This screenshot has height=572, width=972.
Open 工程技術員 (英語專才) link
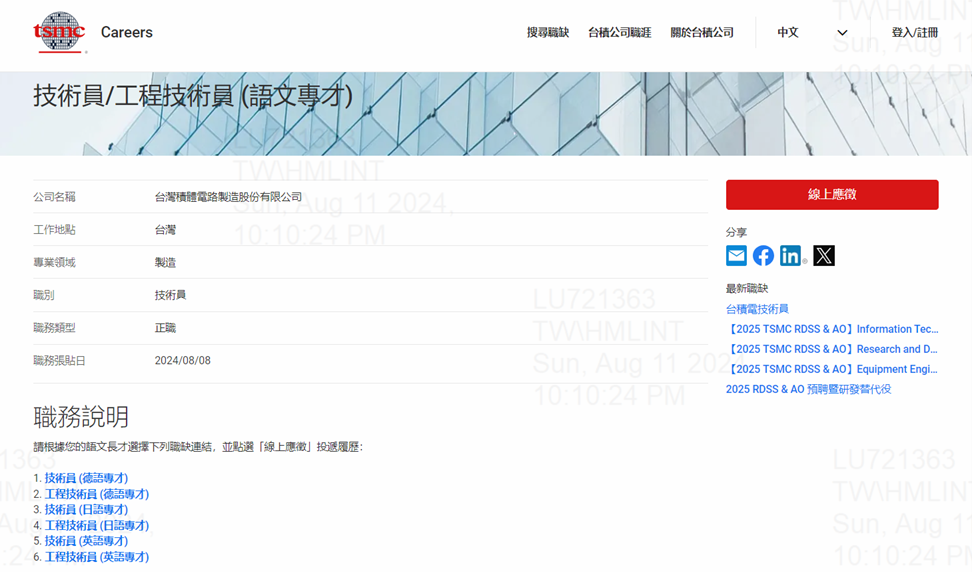pos(97,557)
